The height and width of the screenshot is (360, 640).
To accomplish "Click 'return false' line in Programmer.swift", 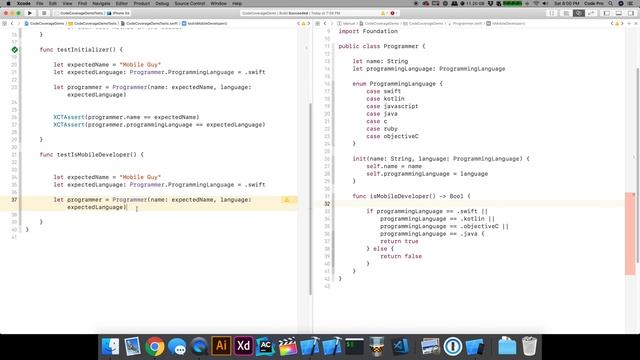I will pos(401,256).
